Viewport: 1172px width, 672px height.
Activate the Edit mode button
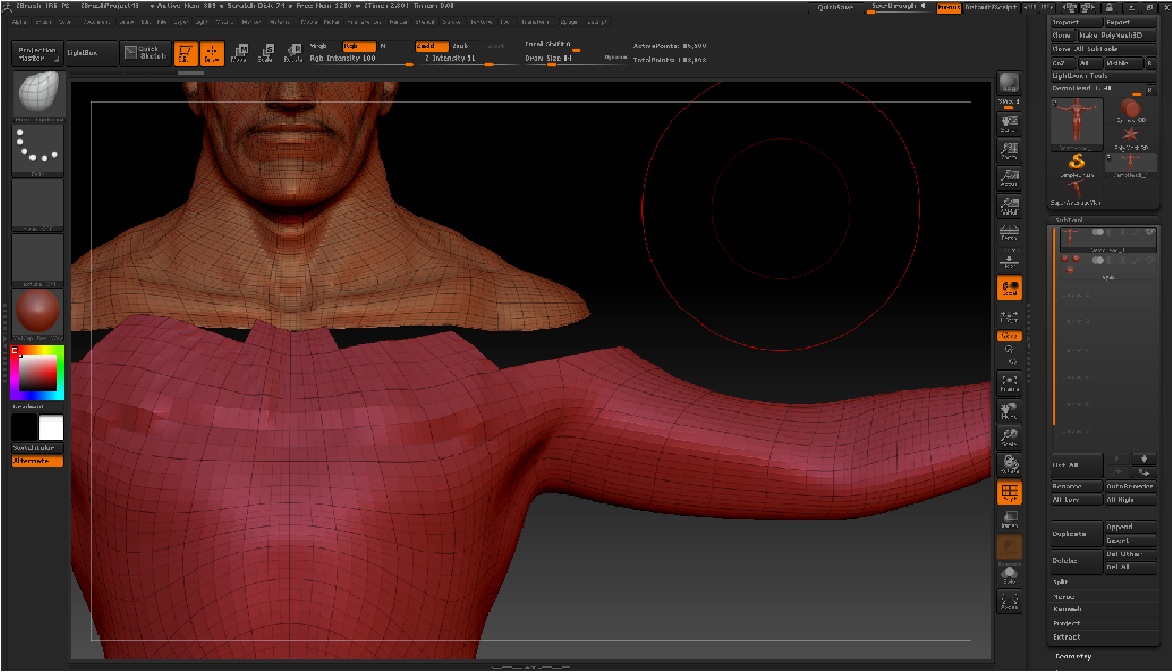pyautogui.click(x=186, y=53)
